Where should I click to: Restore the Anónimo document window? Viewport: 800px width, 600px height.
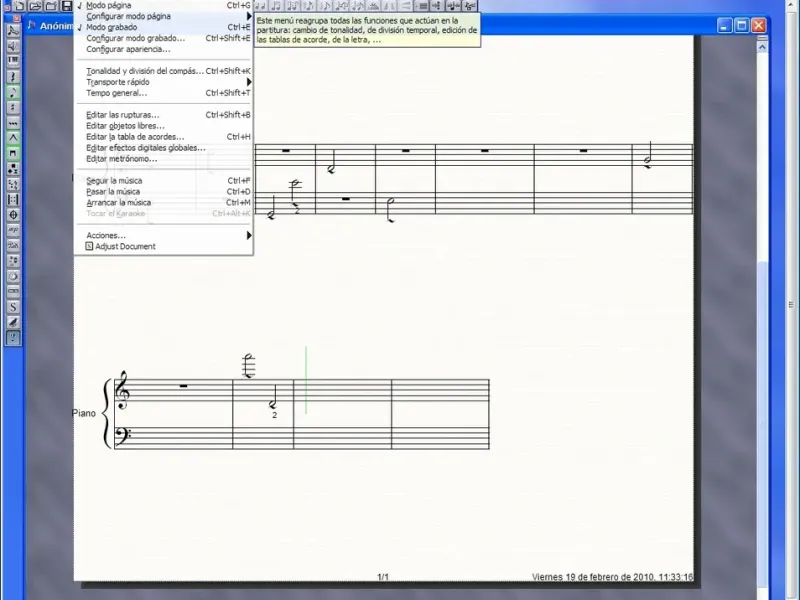click(741, 26)
